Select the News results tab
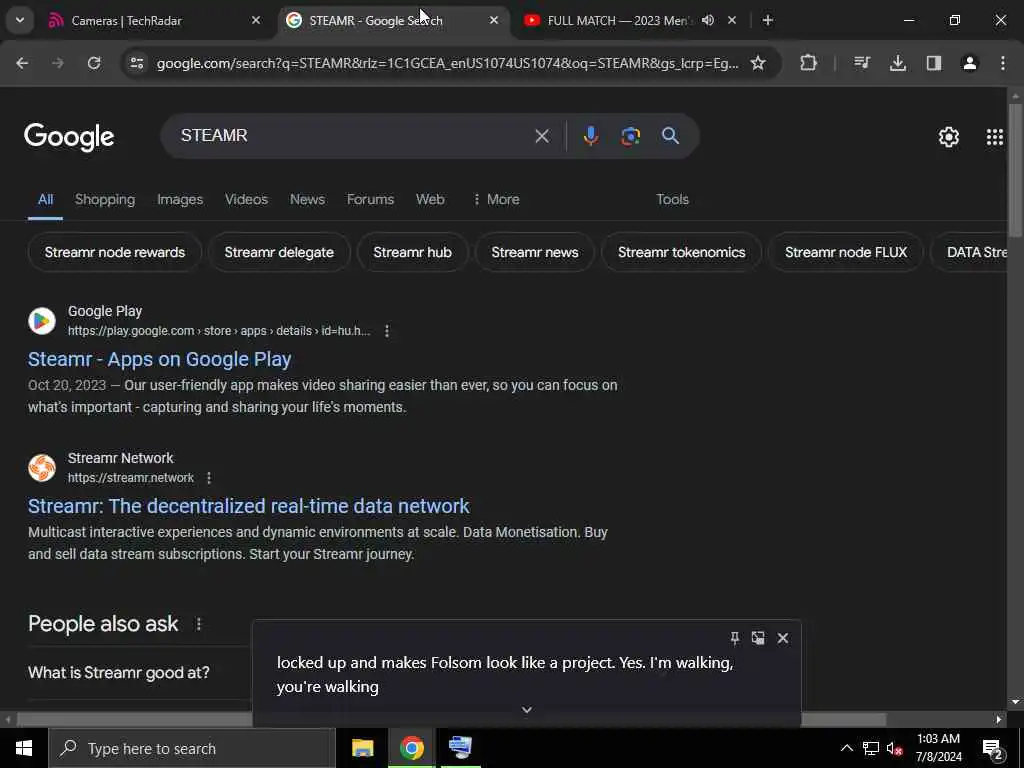Viewport: 1024px width, 768px height. (x=307, y=199)
